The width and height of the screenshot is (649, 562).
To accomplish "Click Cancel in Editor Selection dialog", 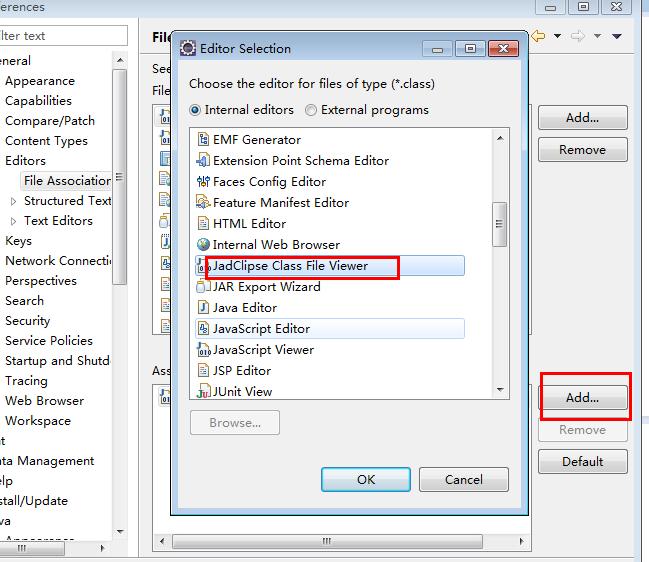I will click(x=464, y=480).
